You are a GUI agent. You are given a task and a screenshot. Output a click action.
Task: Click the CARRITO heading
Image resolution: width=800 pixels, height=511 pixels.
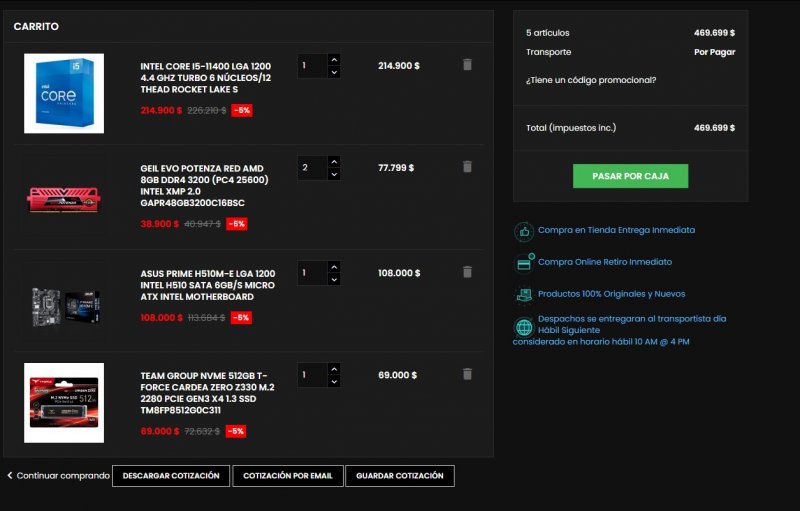(36, 27)
